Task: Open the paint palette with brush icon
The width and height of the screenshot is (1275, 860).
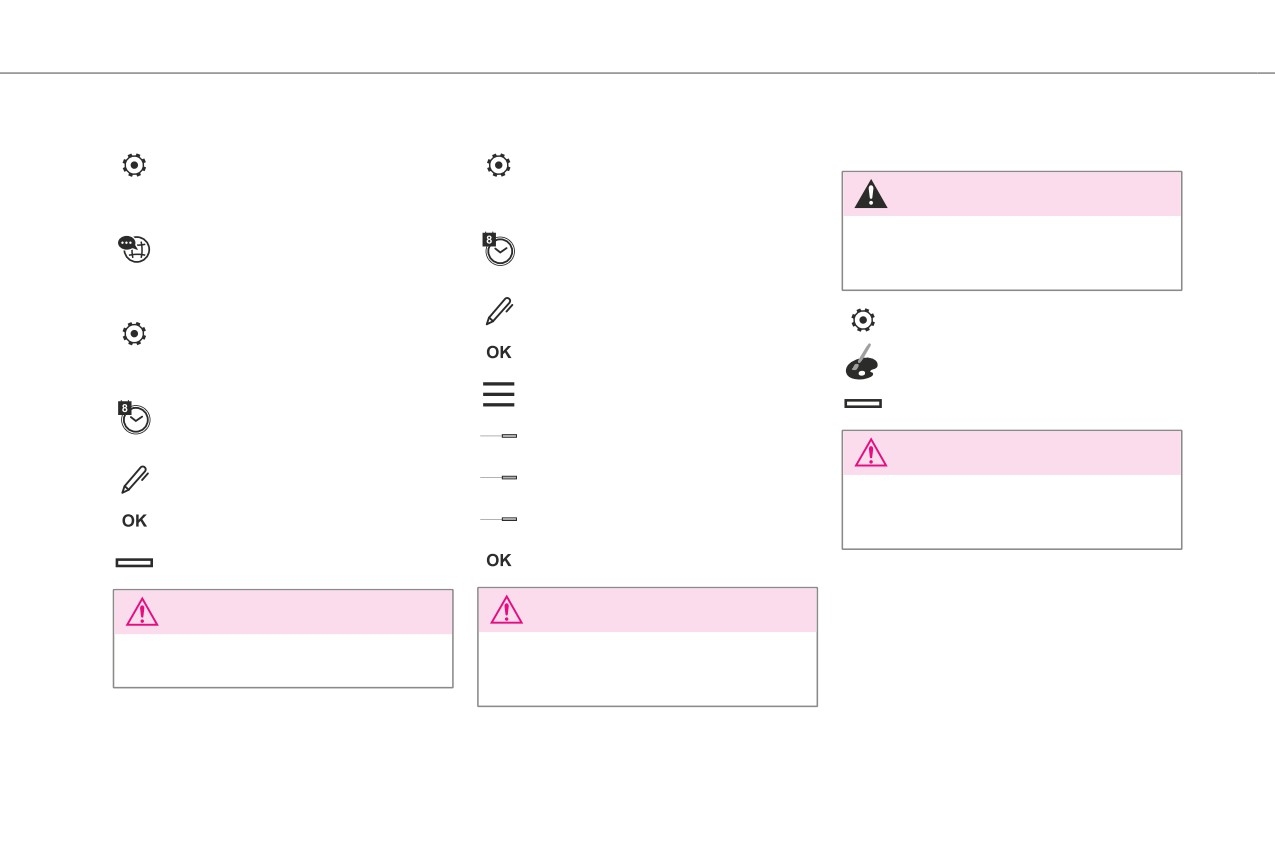Action: coord(862,362)
